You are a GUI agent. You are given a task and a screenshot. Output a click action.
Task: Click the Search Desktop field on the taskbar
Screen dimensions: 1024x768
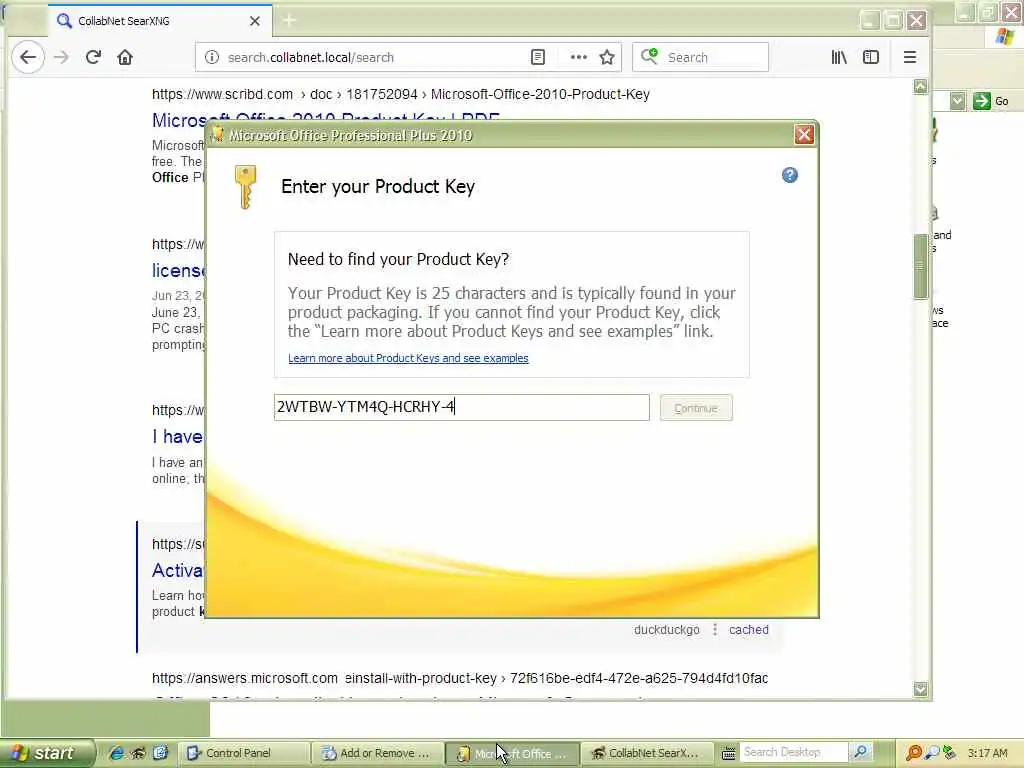pos(793,752)
